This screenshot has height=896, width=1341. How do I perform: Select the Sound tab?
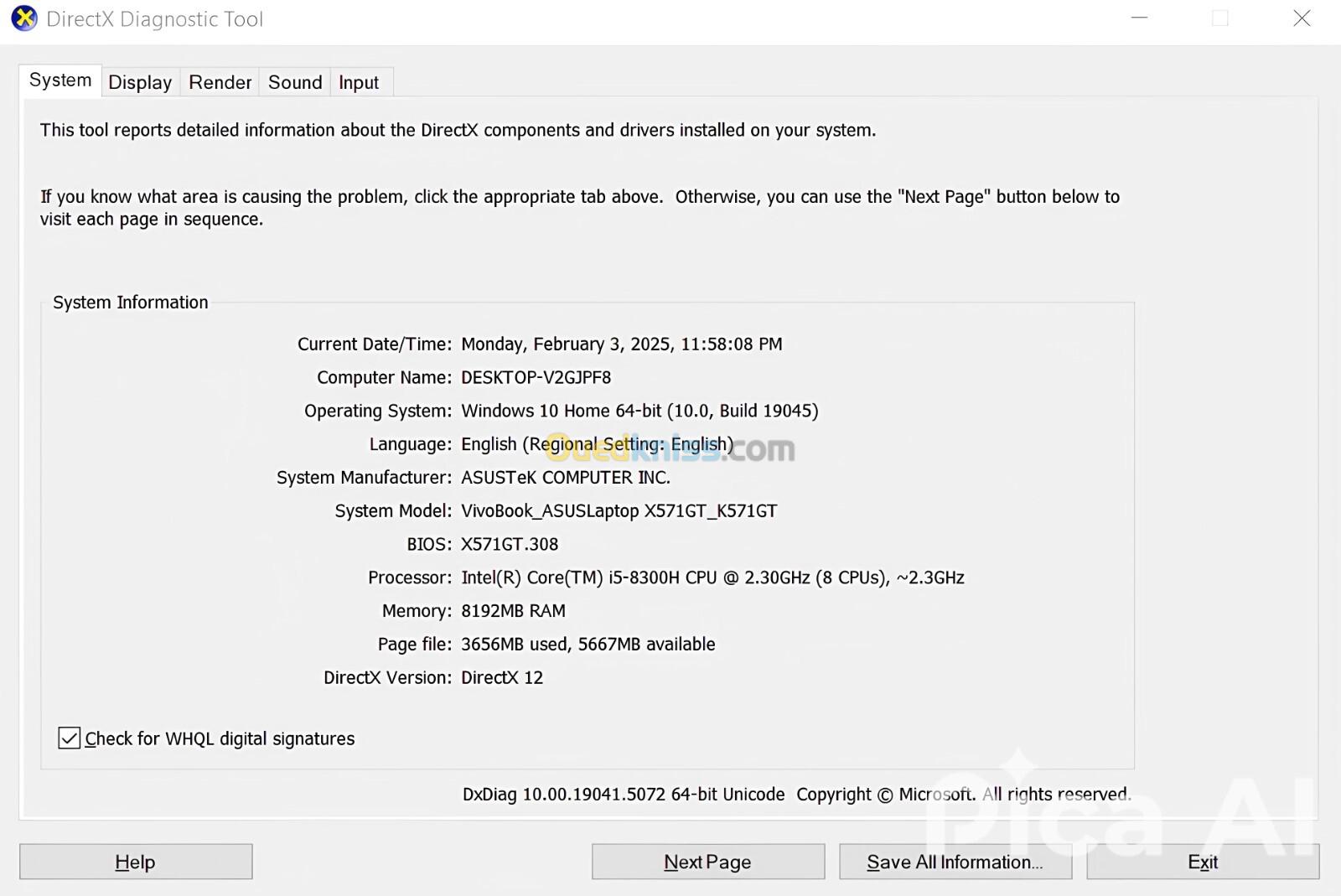click(x=295, y=82)
